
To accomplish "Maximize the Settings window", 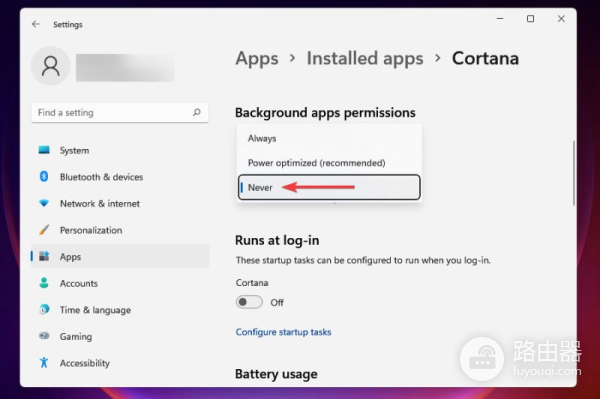I will click(x=530, y=18).
